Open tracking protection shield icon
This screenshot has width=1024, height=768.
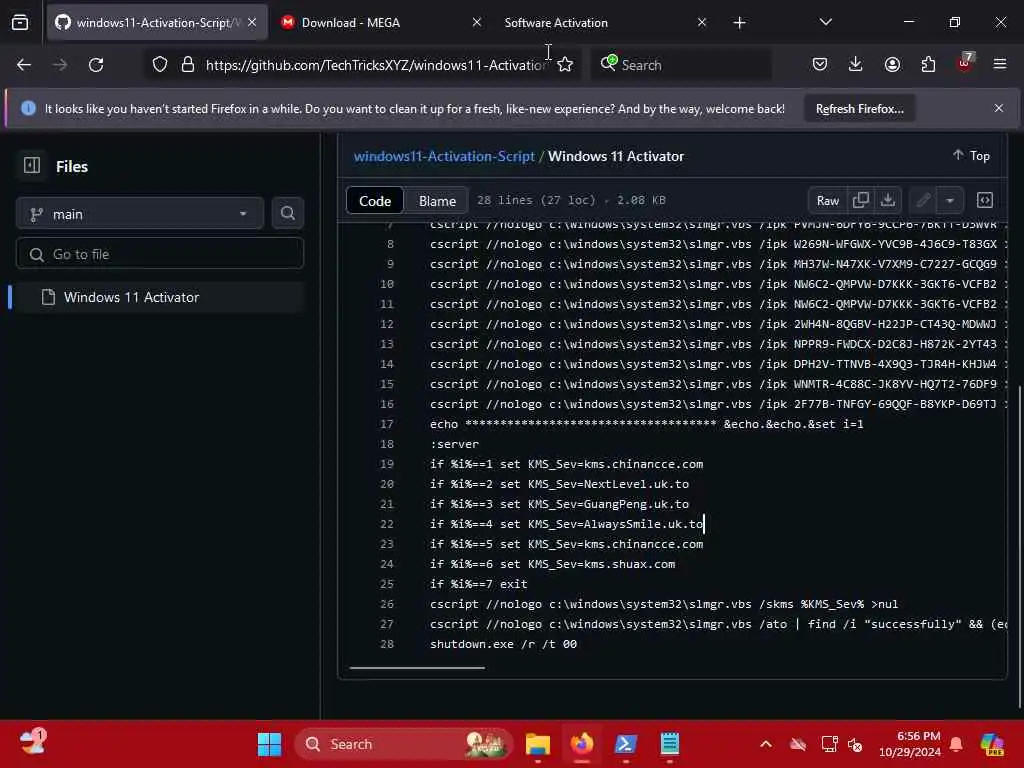(160, 65)
